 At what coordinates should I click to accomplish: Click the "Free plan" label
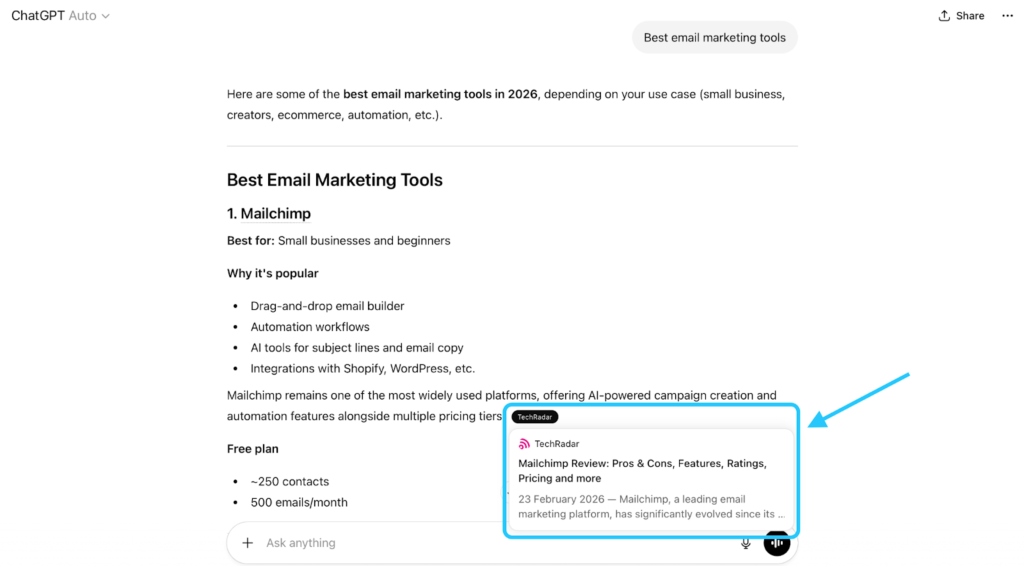[253, 449]
